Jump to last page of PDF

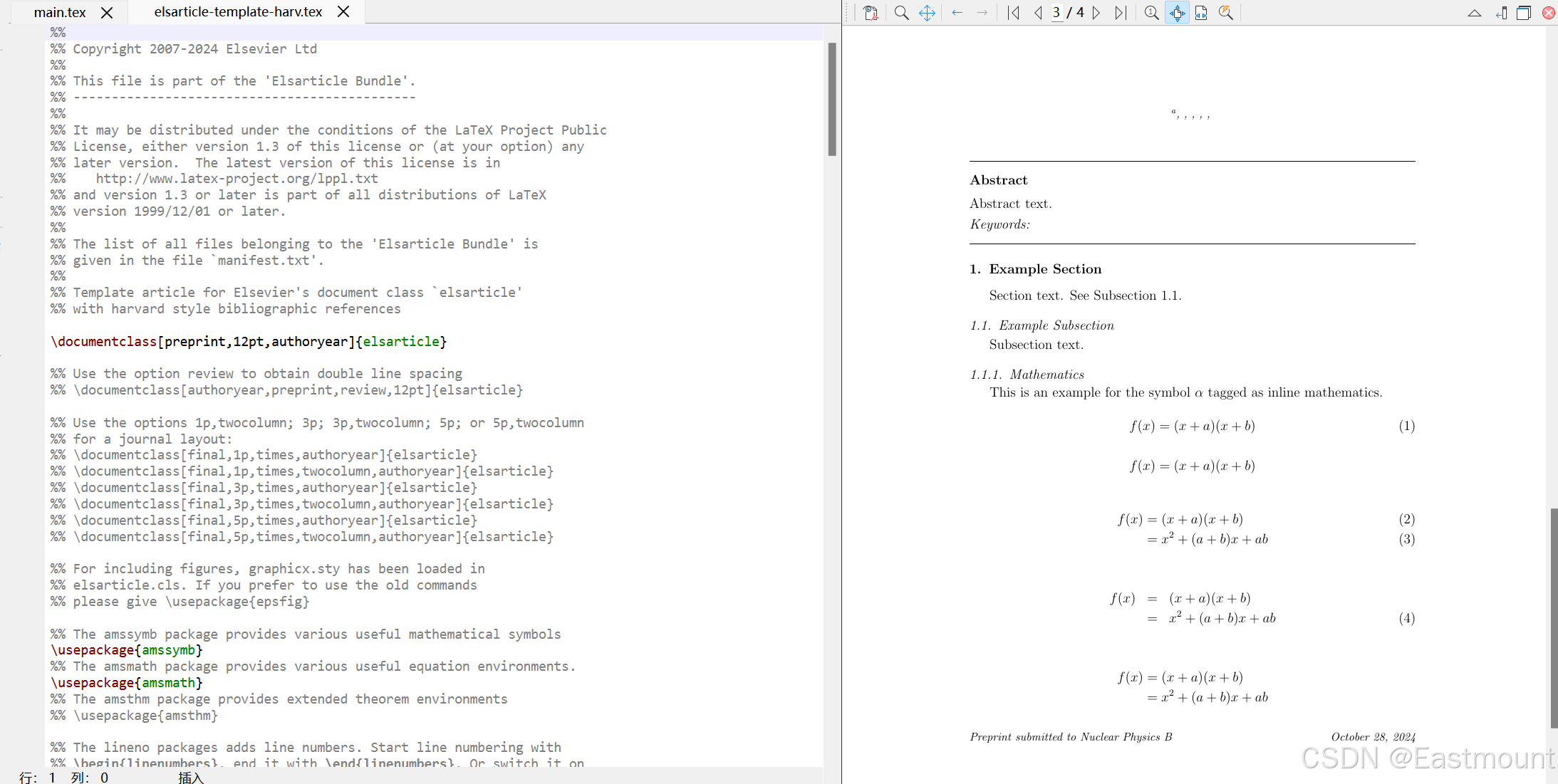pyautogui.click(x=1121, y=13)
